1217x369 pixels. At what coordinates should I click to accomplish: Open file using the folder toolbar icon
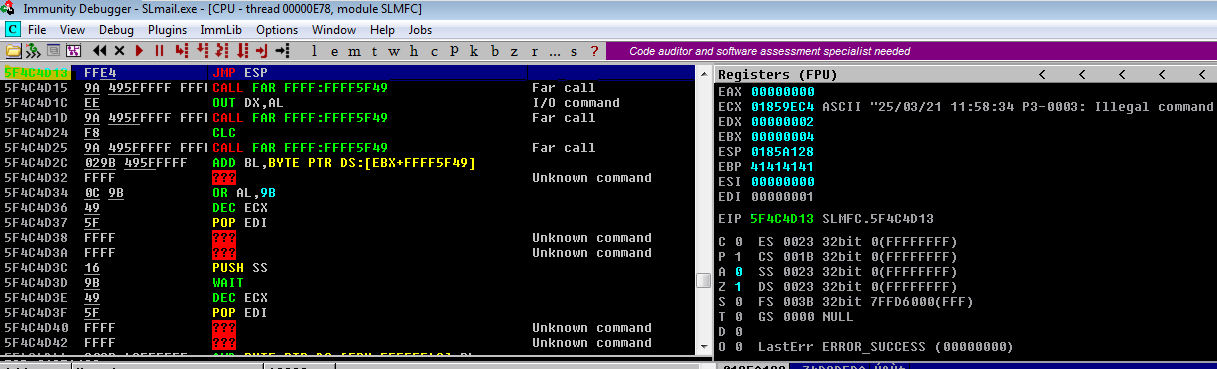[x=14, y=50]
